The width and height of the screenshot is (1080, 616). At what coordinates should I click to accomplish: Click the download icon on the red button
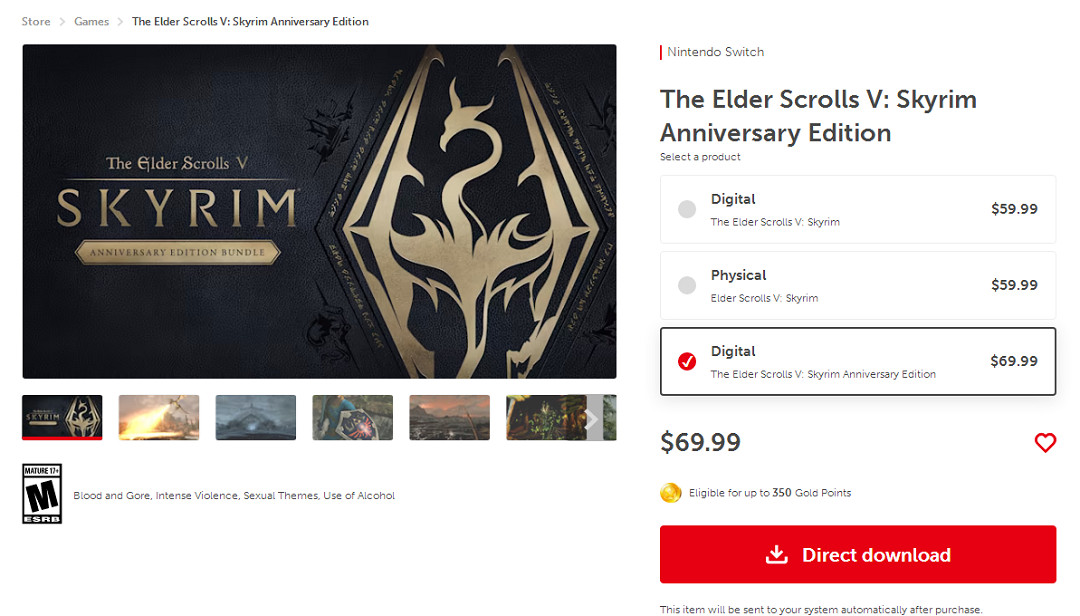(x=777, y=555)
